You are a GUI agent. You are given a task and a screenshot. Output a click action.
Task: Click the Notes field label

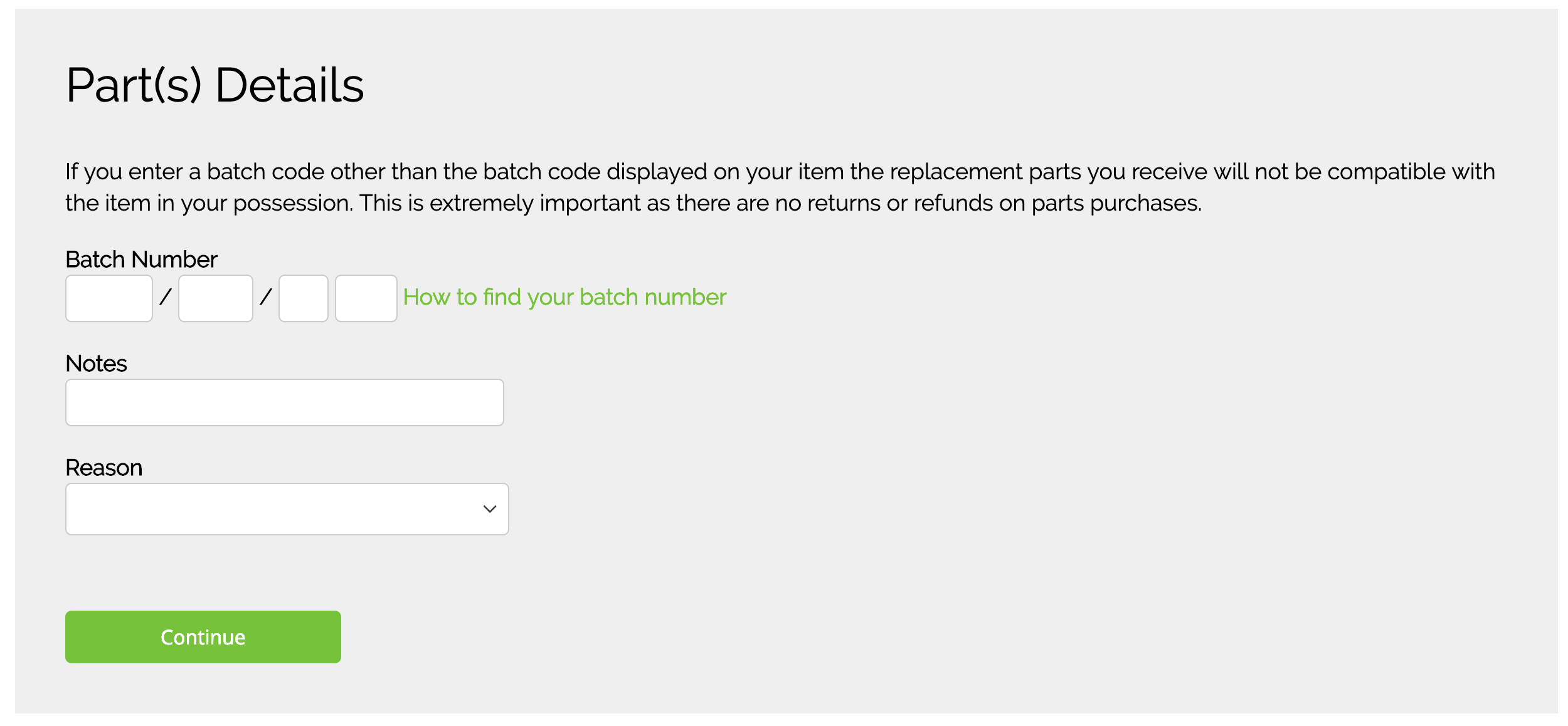pos(96,364)
